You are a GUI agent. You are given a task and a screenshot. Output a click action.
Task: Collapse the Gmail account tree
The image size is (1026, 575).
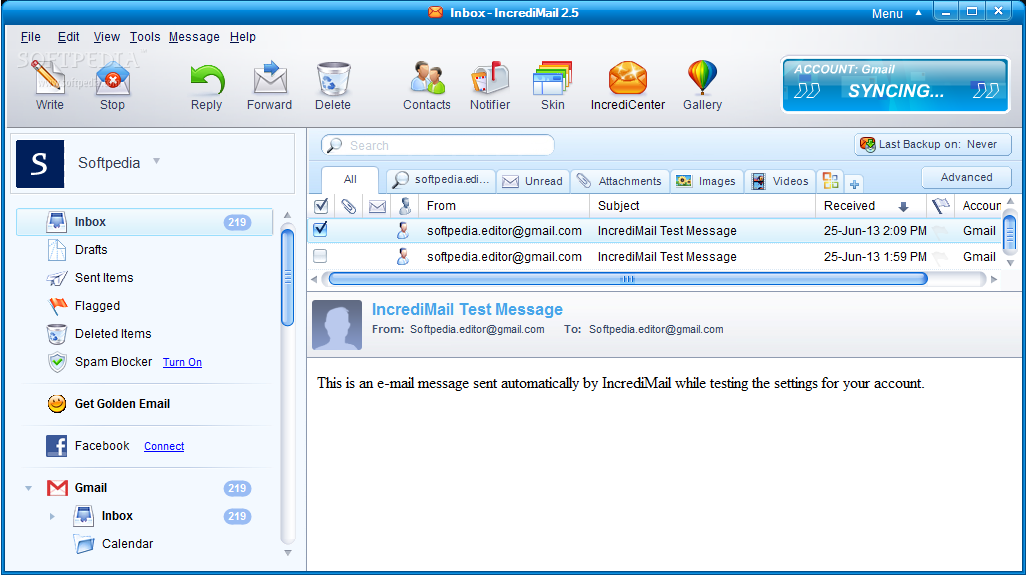pyautogui.click(x=28, y=488)
